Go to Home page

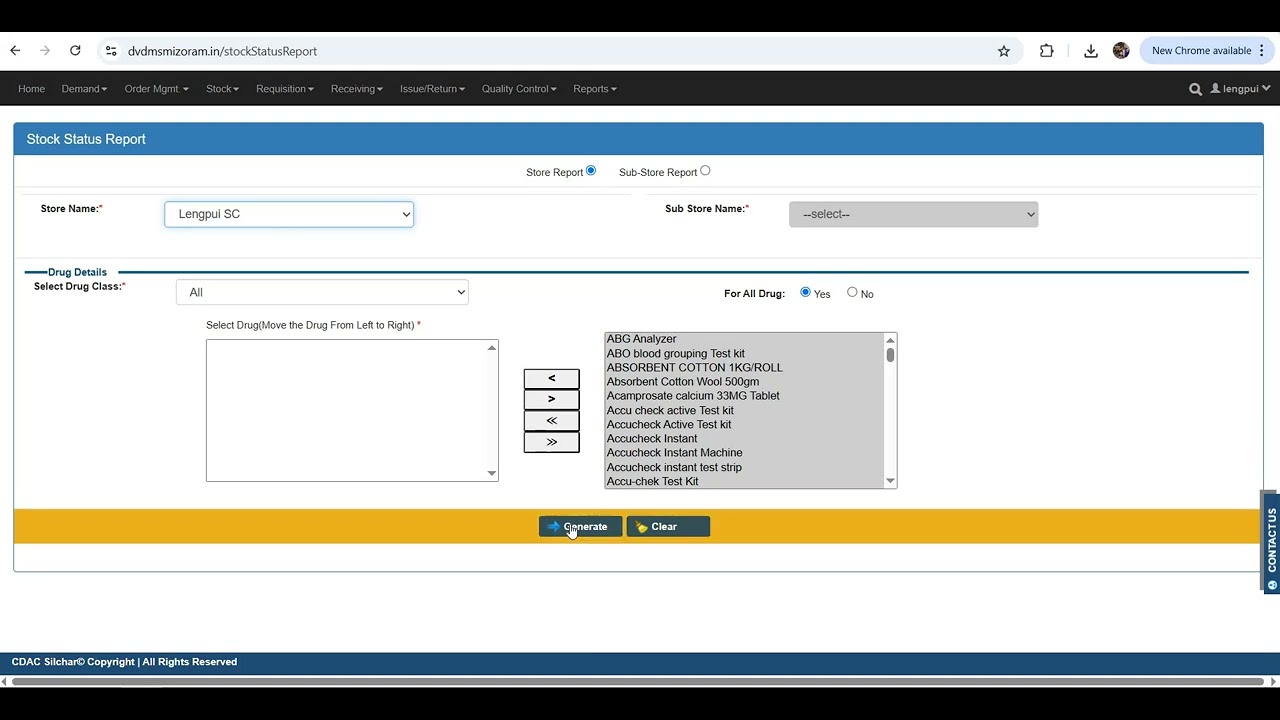(31, 89)
